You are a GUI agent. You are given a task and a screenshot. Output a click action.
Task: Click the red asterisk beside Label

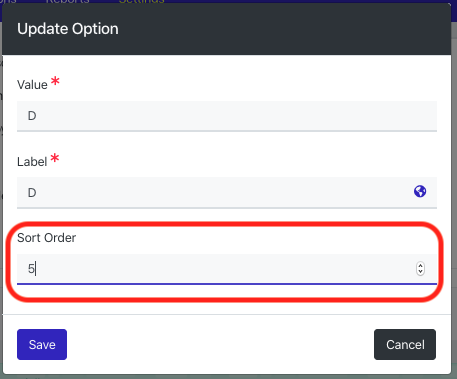[x=55, y=158]
